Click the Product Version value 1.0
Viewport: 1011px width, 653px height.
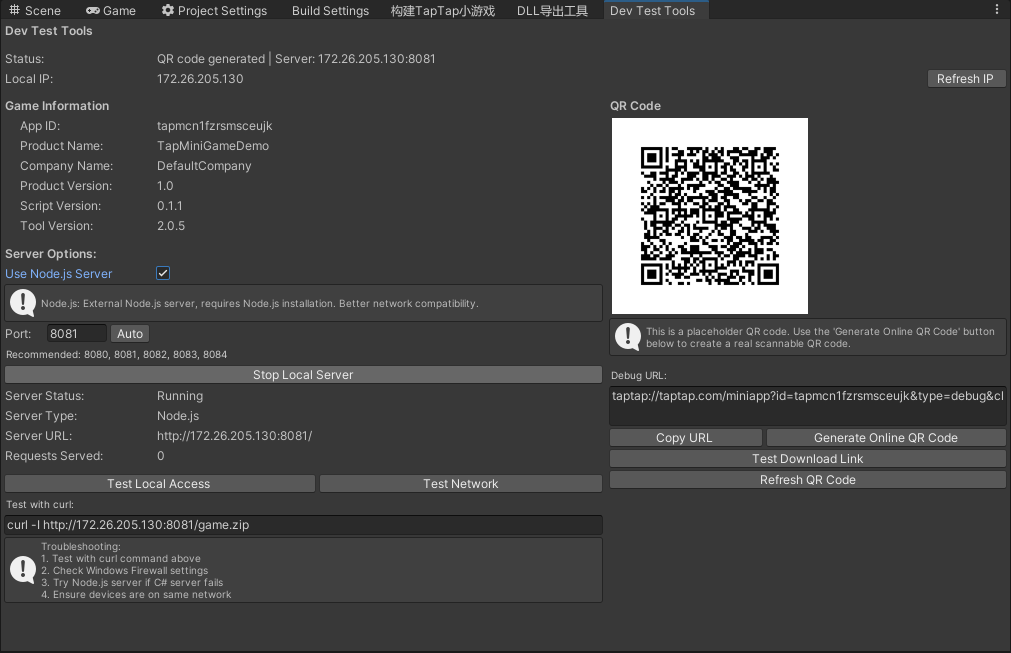pyautogui.click(x=165, y=186)
